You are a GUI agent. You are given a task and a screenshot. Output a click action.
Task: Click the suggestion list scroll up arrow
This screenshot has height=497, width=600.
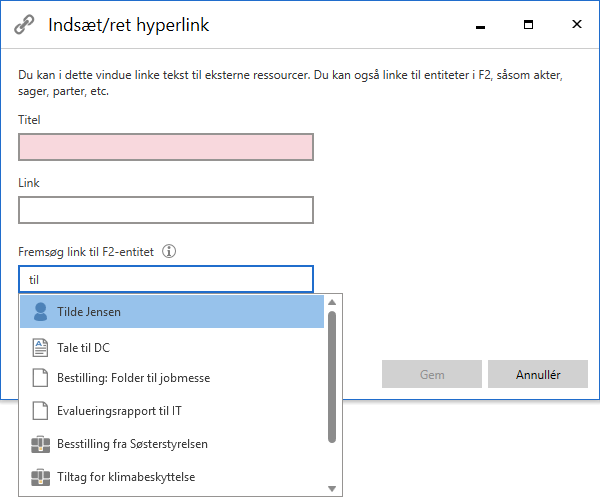point(332,302)
